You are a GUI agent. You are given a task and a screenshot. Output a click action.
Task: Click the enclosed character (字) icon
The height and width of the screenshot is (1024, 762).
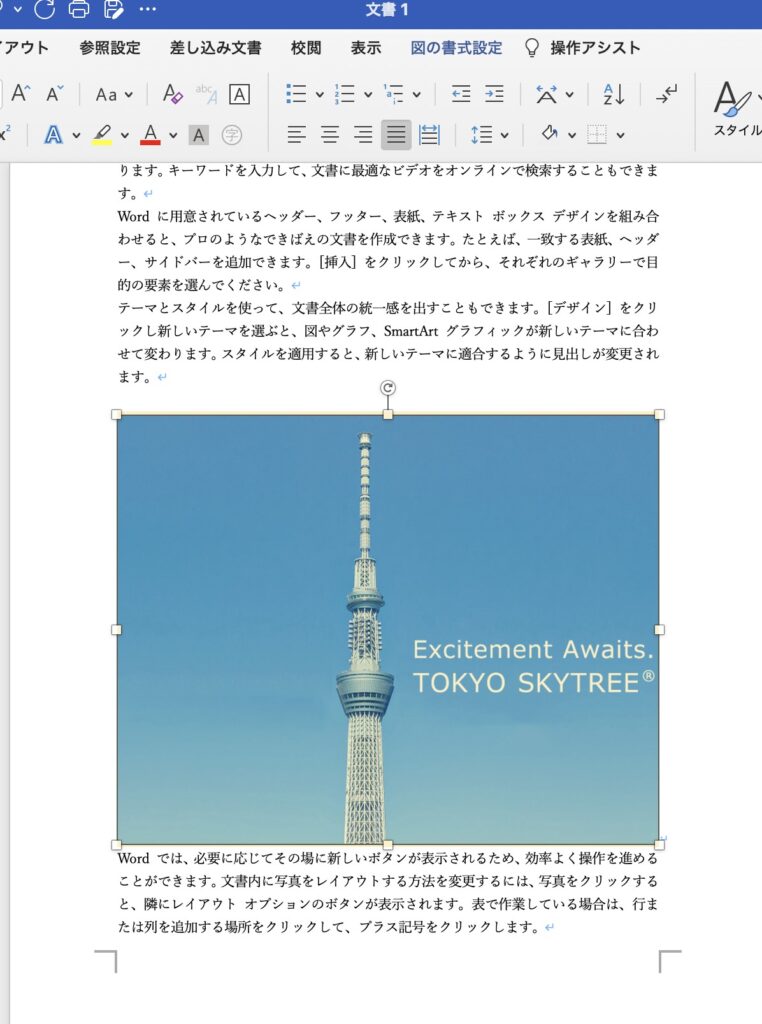[x=232, y=135]
